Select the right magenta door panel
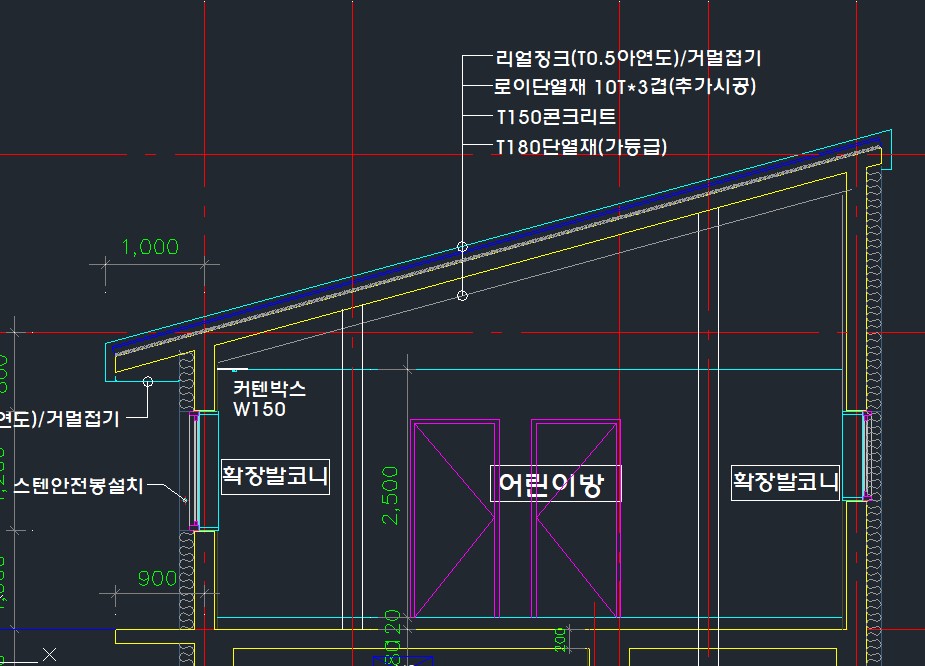925x666 pixels. (x=576, y=519)
